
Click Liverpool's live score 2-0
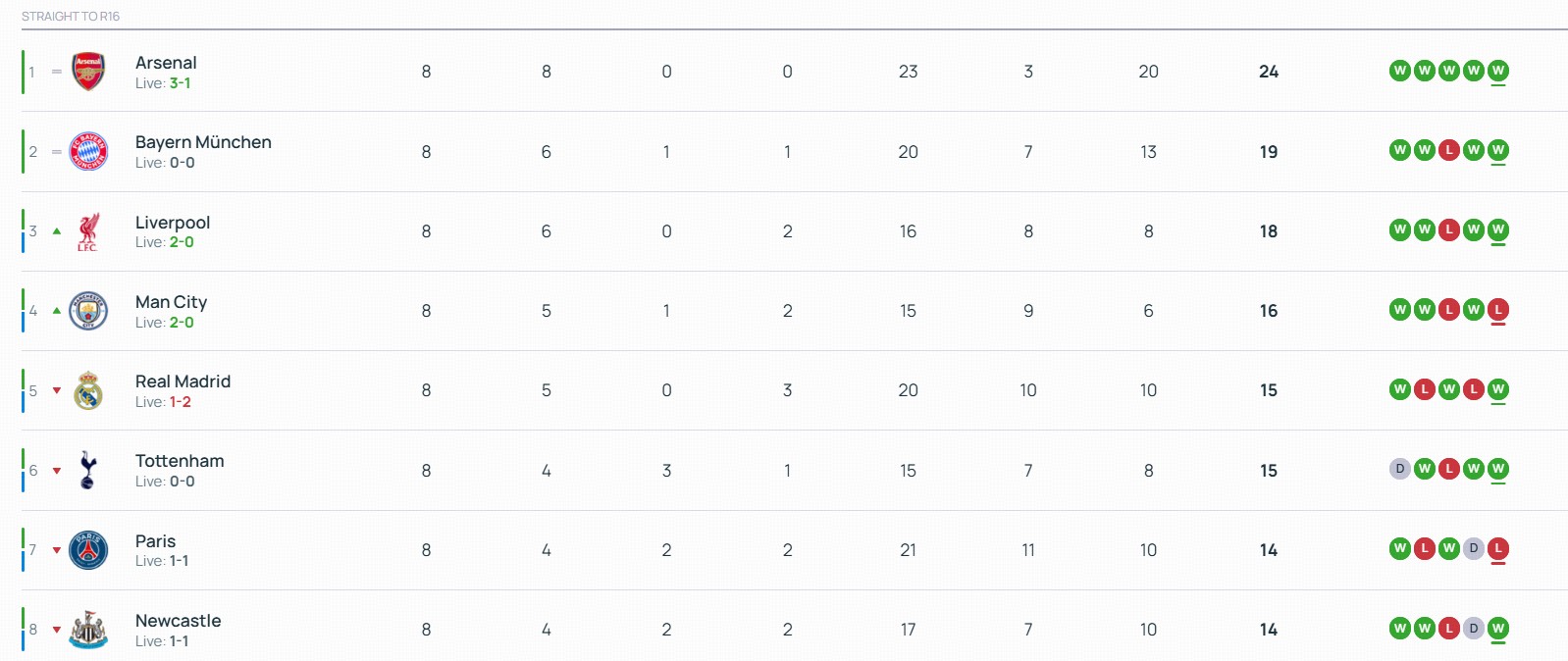pyautogui.click(x=182, y=242)
